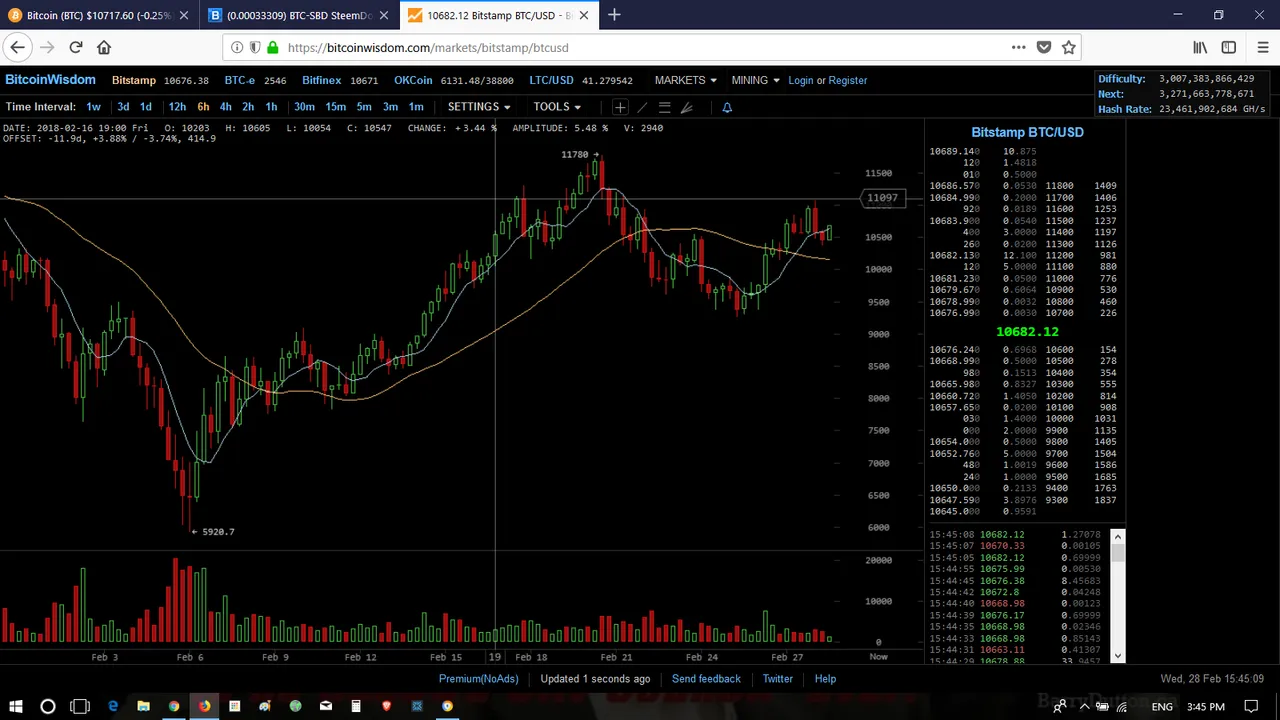Open page actions three-dot menu
1280x720 pixels.
(1018, 47)
